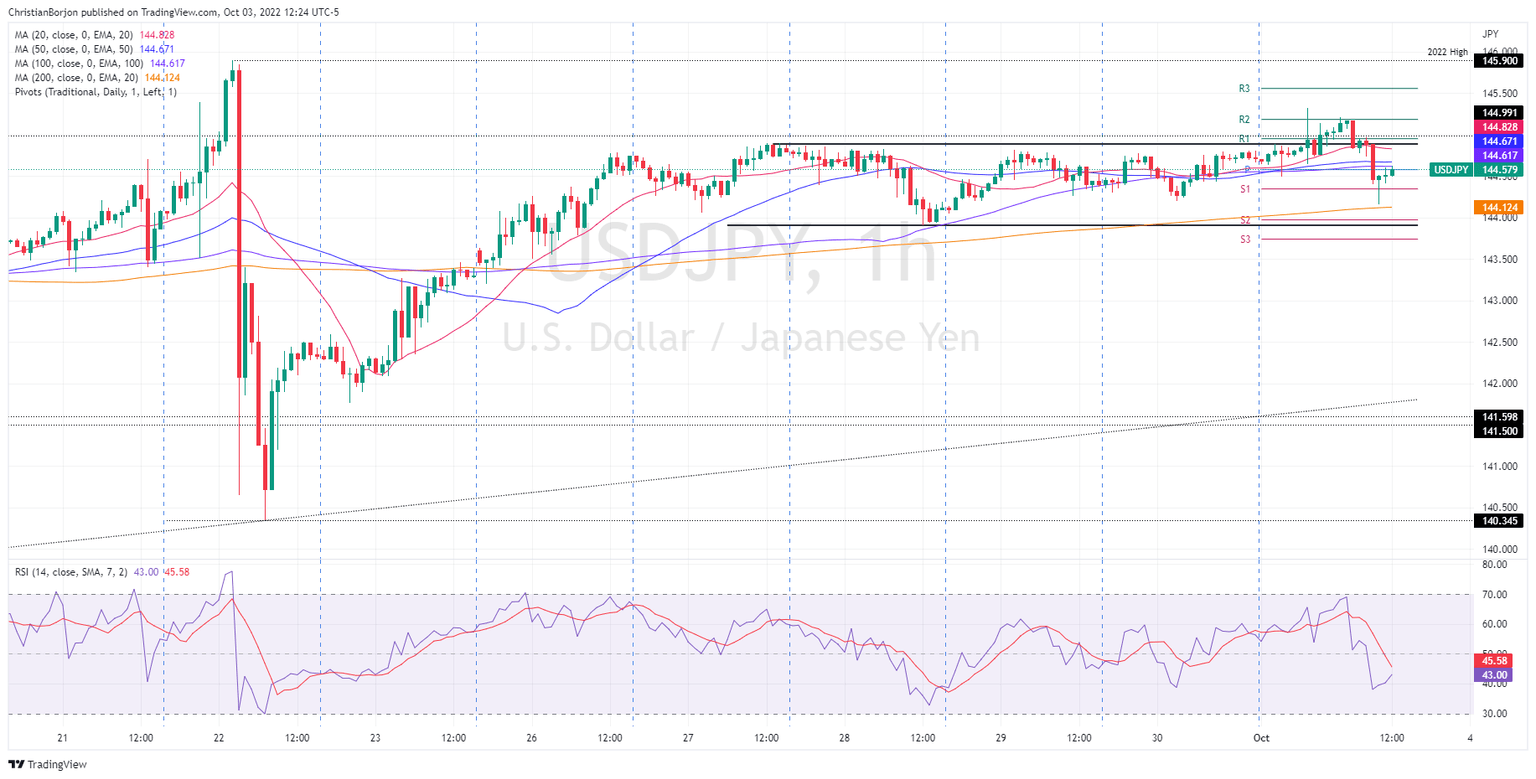Screen dimensions: 1536x779
Task: Select date 28 on the time axis
Action: [x=844, y=738]
